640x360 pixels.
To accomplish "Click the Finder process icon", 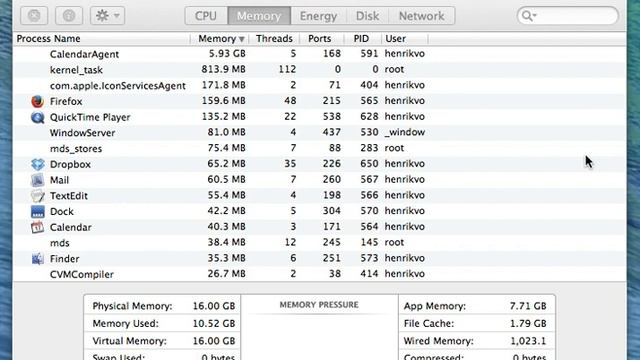I will tap(38, 259).
